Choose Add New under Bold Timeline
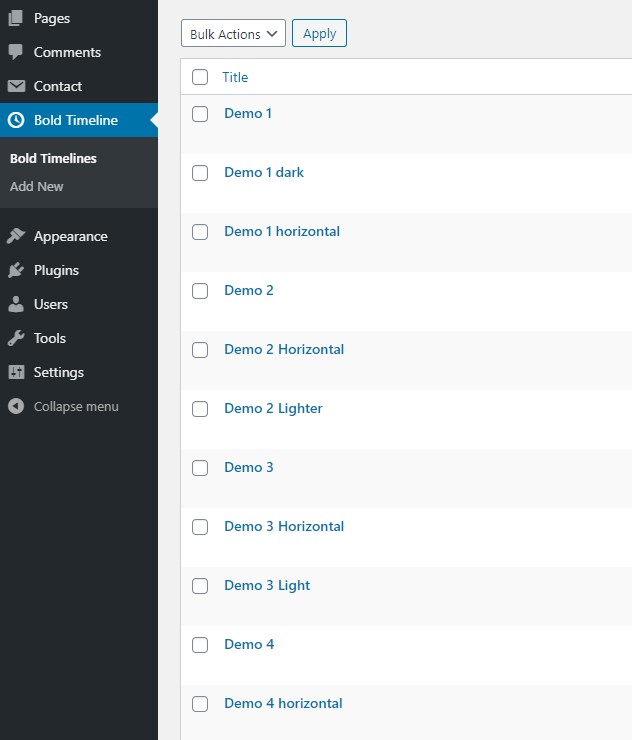Viewport: 632px width, 740px height. [37, 186]
